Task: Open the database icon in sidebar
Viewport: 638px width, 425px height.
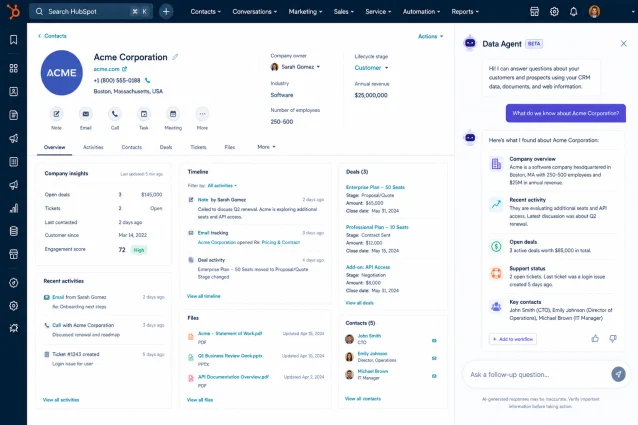Action: click(x=13, y=231)
